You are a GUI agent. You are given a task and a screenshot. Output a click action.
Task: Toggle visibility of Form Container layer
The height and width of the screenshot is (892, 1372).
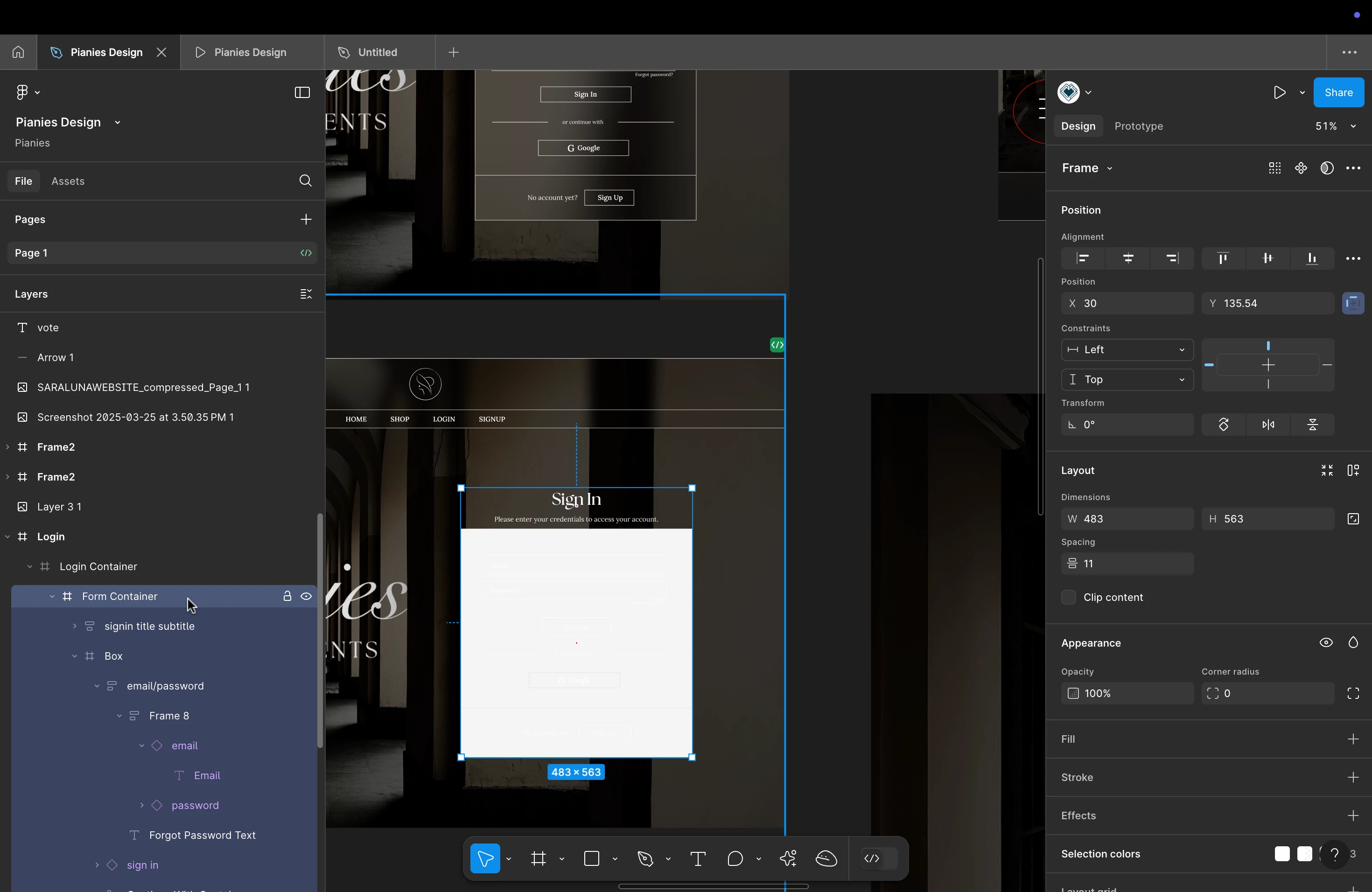point(306,596)
